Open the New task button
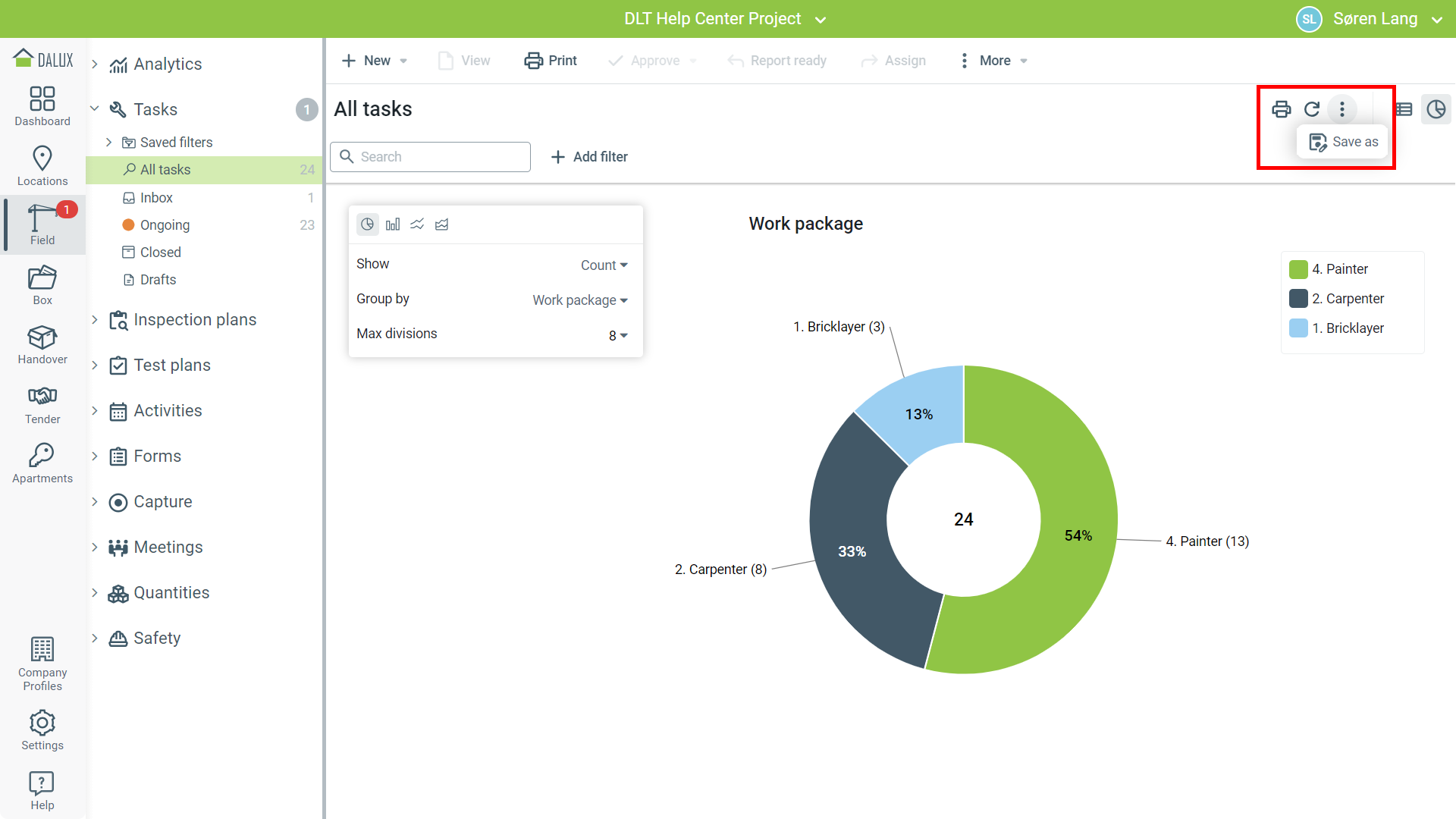Viewport: 1456px width, 819px height. 367,61
